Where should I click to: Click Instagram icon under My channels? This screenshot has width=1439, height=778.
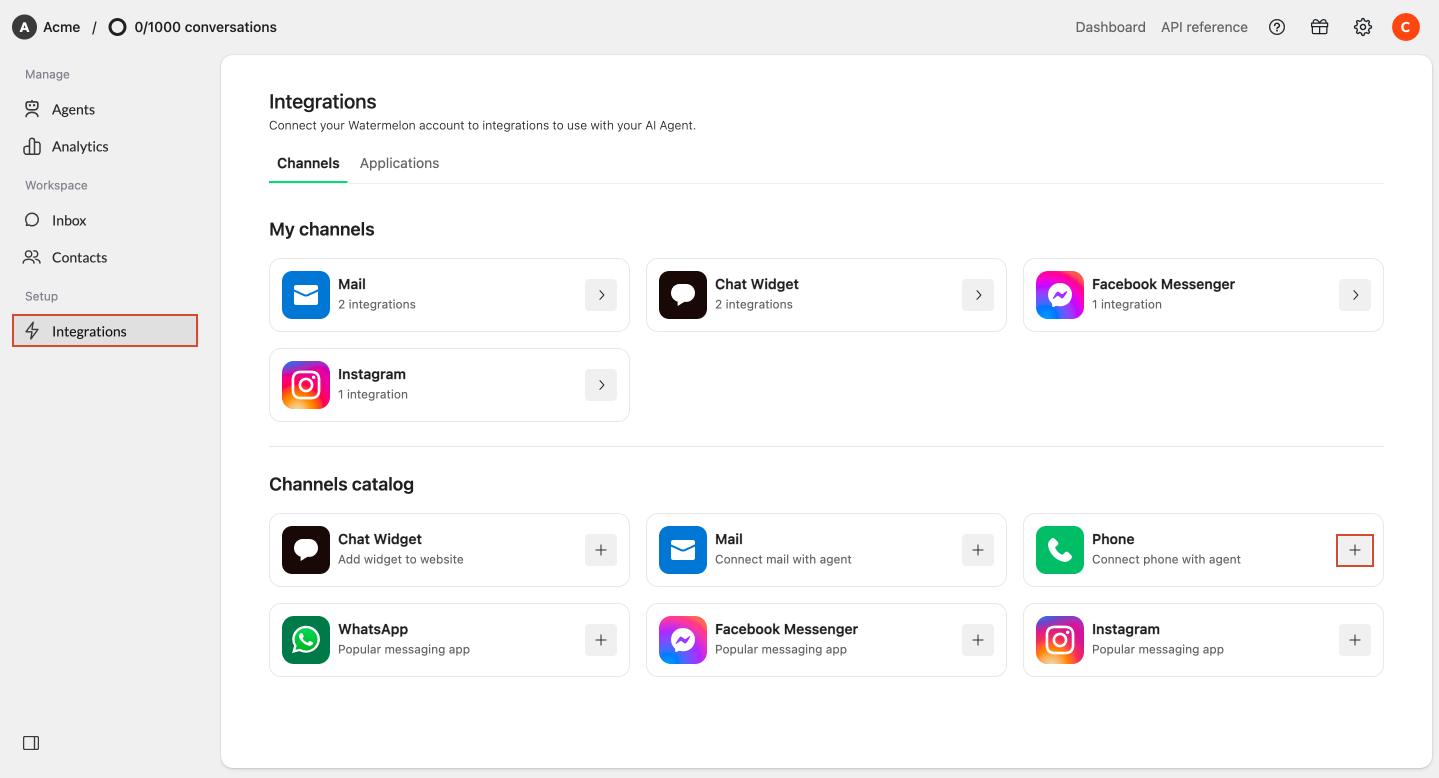306,385
